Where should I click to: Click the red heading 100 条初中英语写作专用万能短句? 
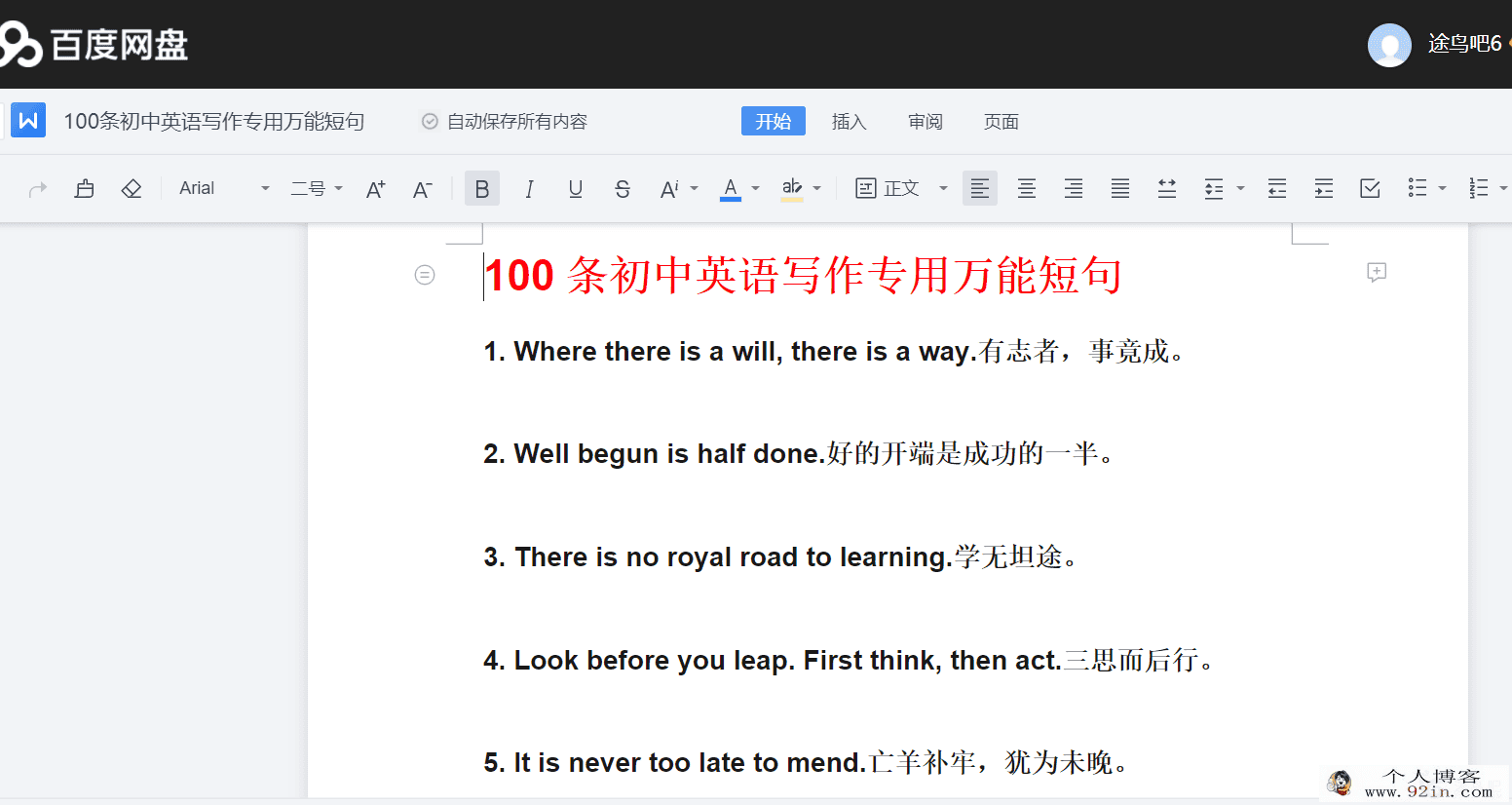pos(803,276)
